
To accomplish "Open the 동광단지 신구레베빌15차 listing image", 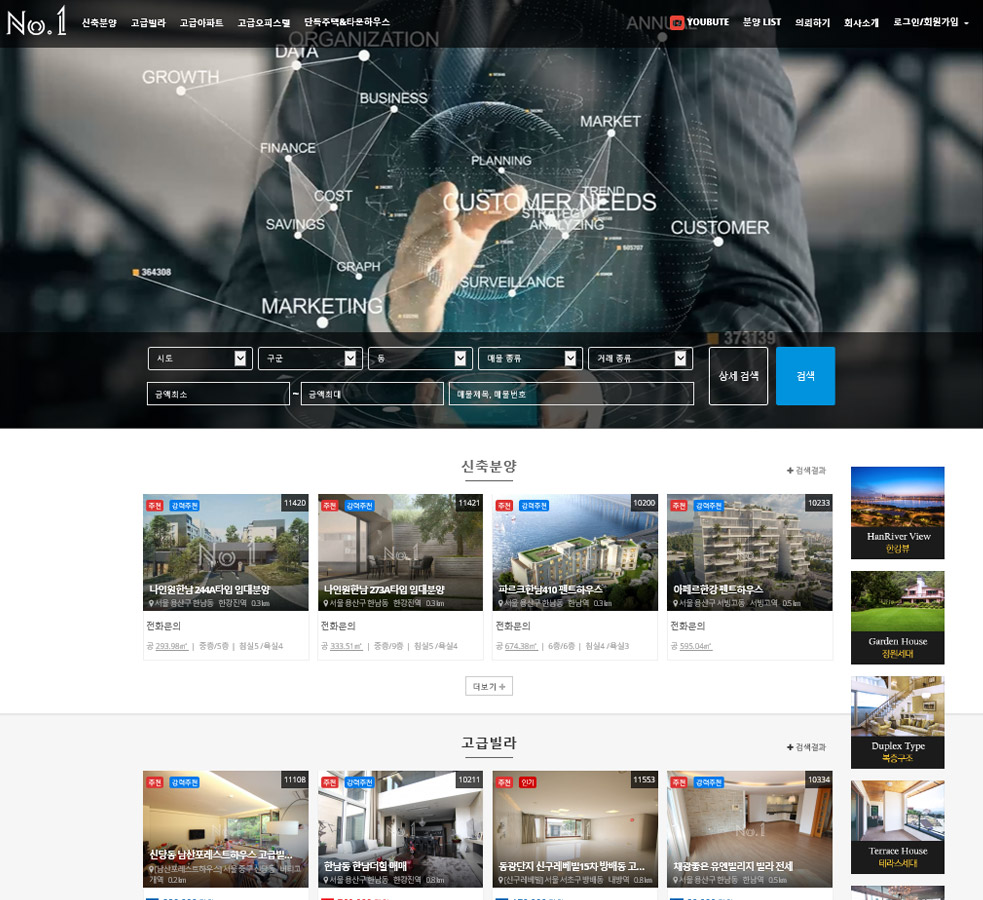I will [576, 829].
